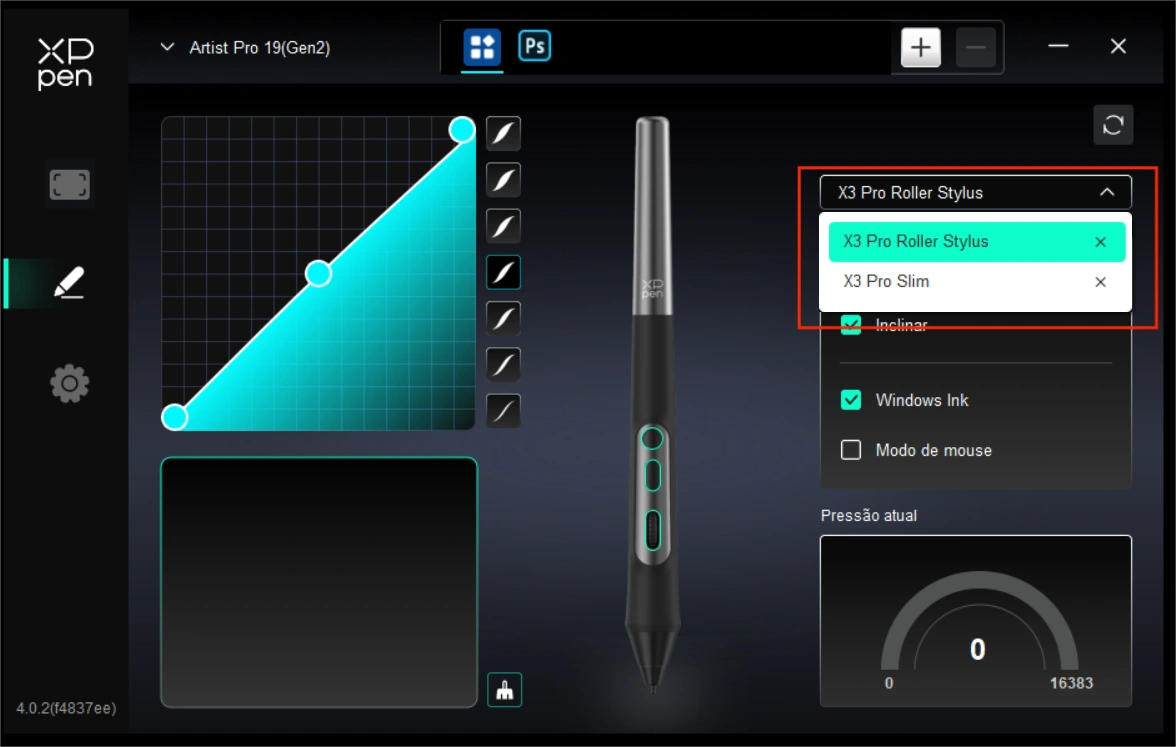Clear the pressure test area with broom

504,690
